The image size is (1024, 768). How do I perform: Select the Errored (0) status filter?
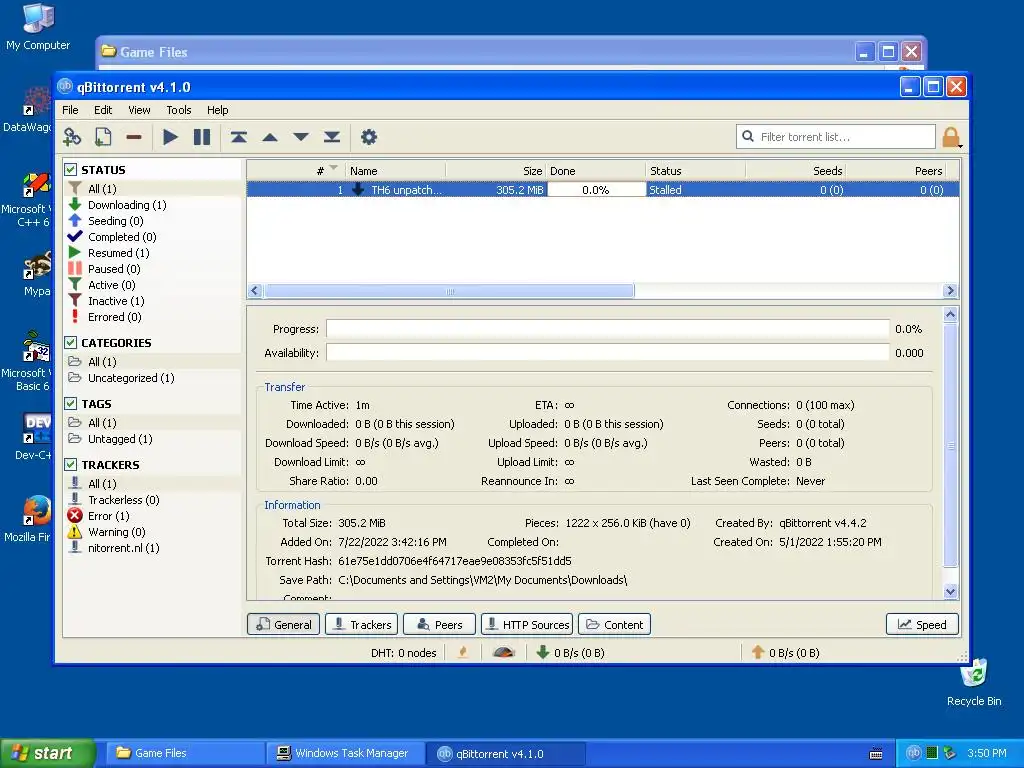[114, 317]
